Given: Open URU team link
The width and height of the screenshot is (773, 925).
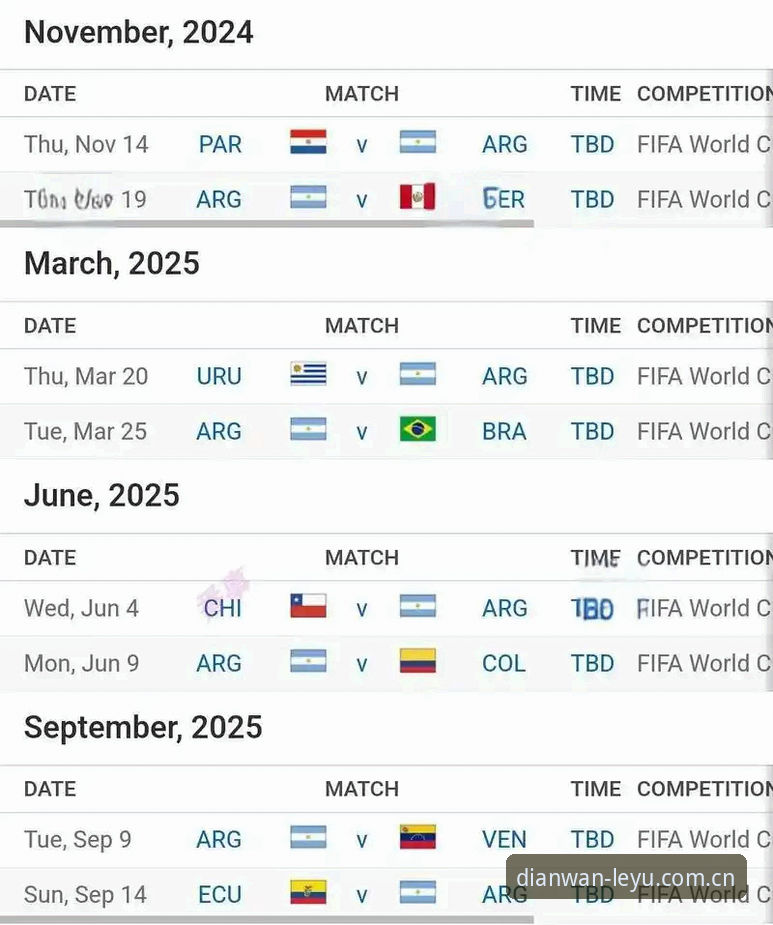Looking at the screenshot, I should click(219, 376).
